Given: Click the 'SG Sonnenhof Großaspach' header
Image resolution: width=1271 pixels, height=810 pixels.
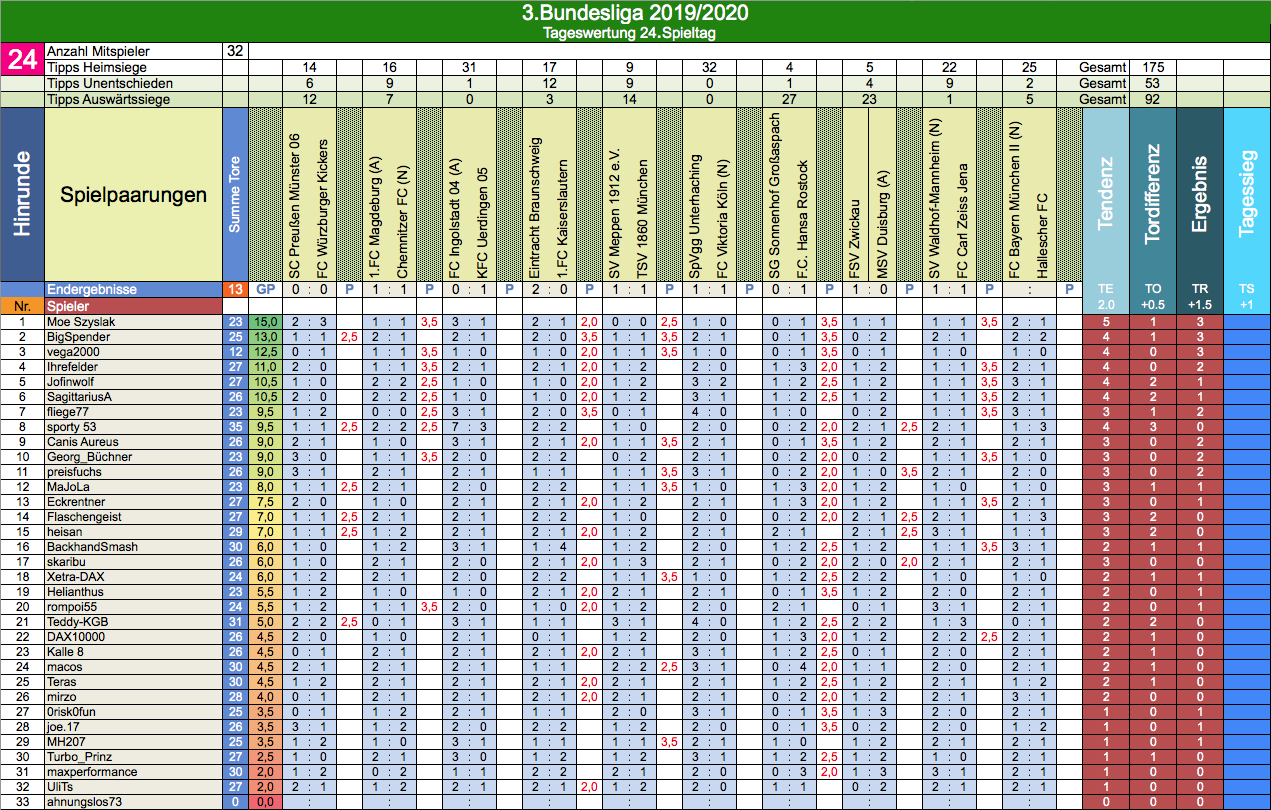Looking at the screenshot, I should coord(775,196).
